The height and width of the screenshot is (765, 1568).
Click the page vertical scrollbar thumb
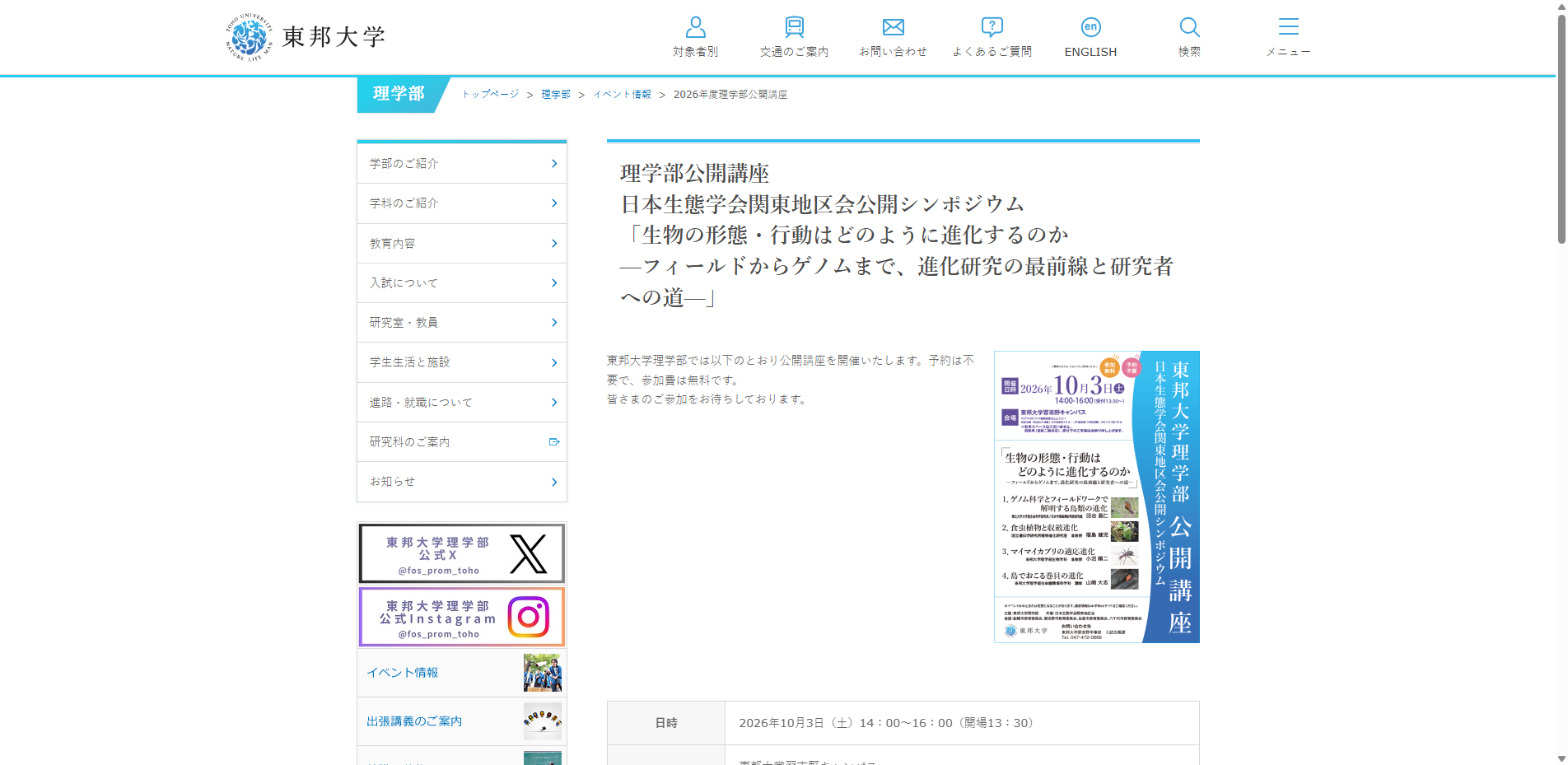click(1561, 128)
